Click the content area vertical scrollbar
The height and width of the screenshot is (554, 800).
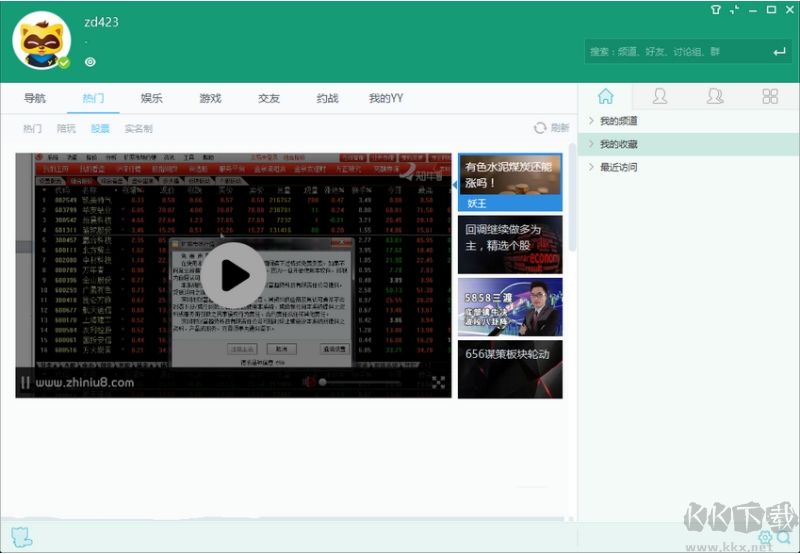[x=572, y=197]
